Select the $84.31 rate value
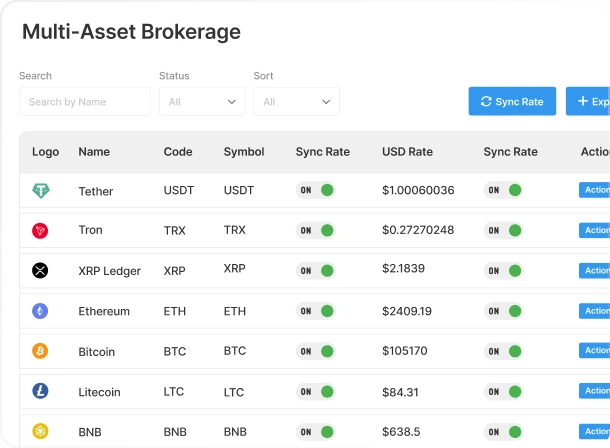 pos(400,392)
